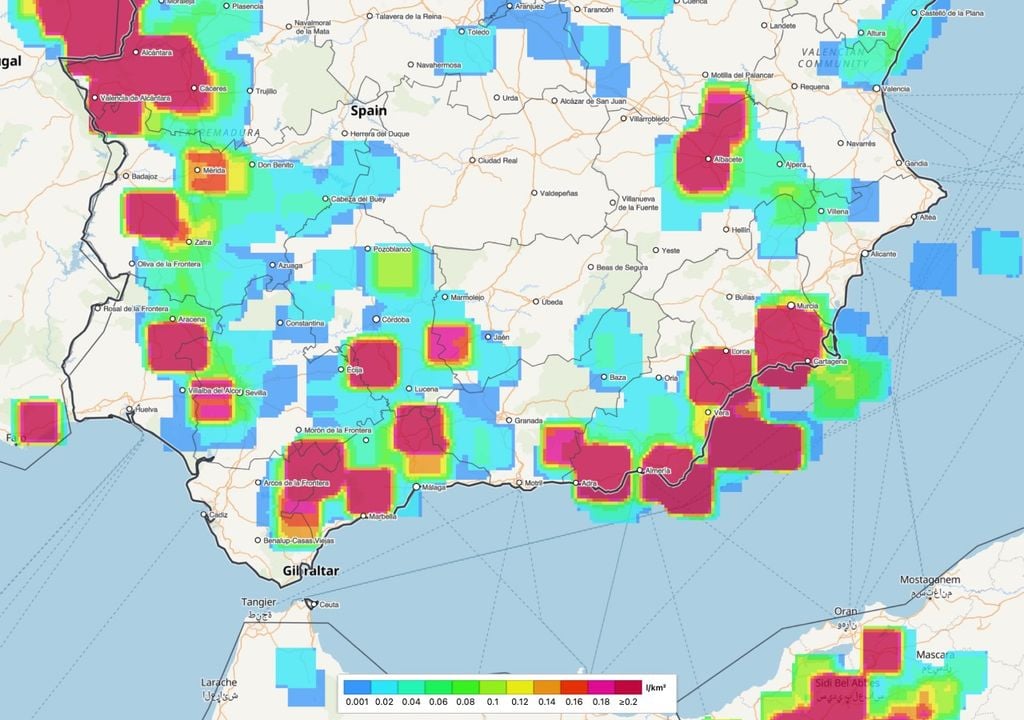Click the Albacete city label

[x=728, y=159]
